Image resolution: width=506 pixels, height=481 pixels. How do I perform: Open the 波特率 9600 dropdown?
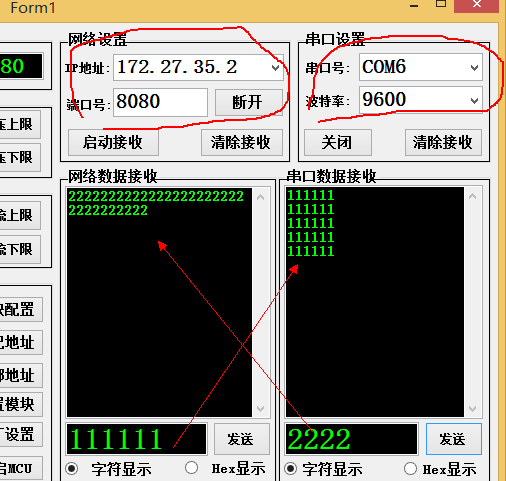pyautogui.click(x=474, y=100)
